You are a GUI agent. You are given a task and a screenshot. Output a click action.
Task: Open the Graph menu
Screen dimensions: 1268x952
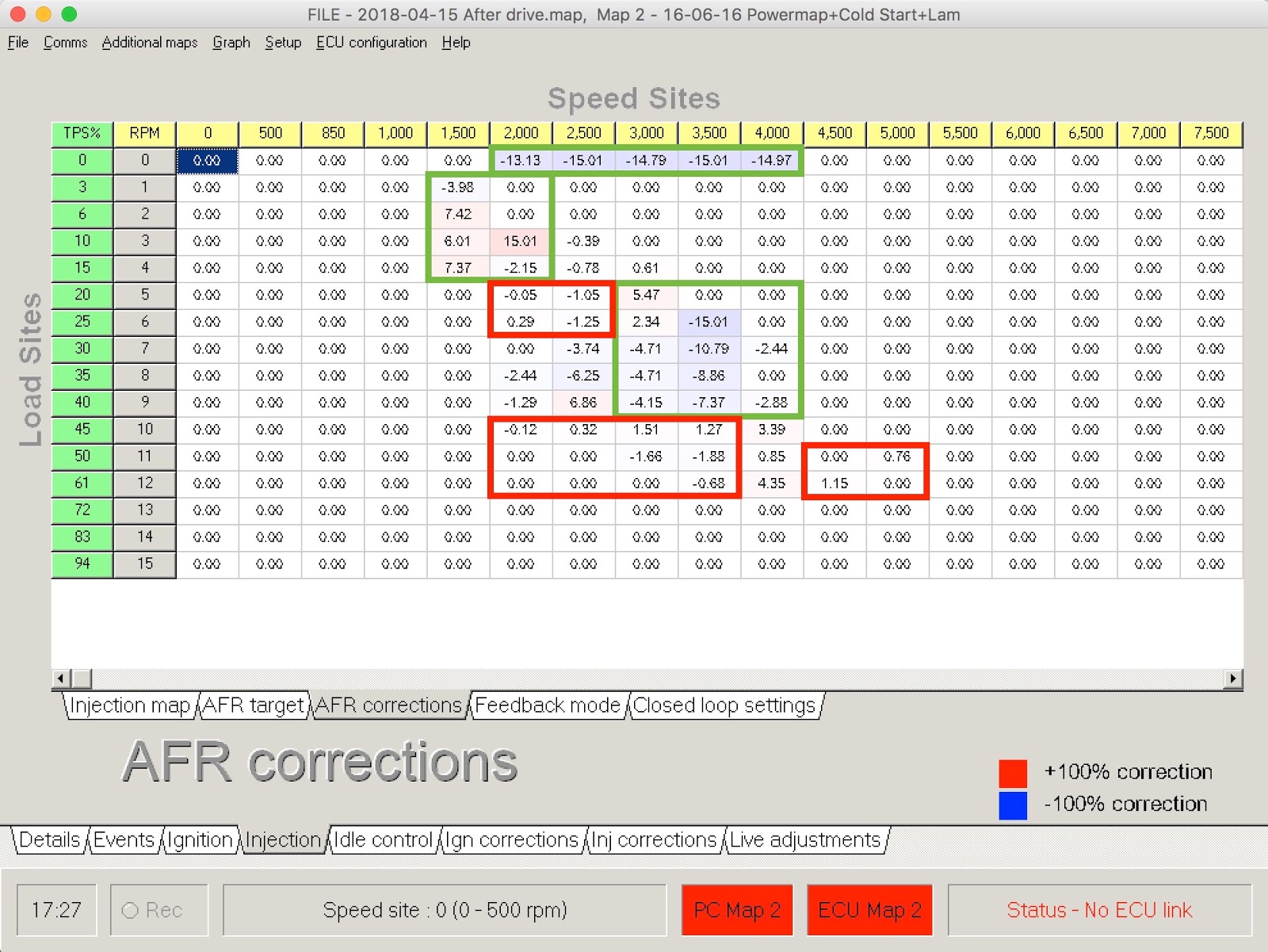(231, 42)
